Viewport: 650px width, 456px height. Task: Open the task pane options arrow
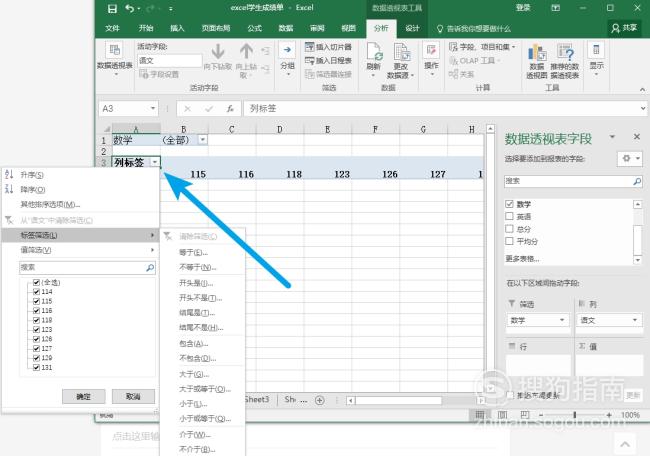coord(612,137)
